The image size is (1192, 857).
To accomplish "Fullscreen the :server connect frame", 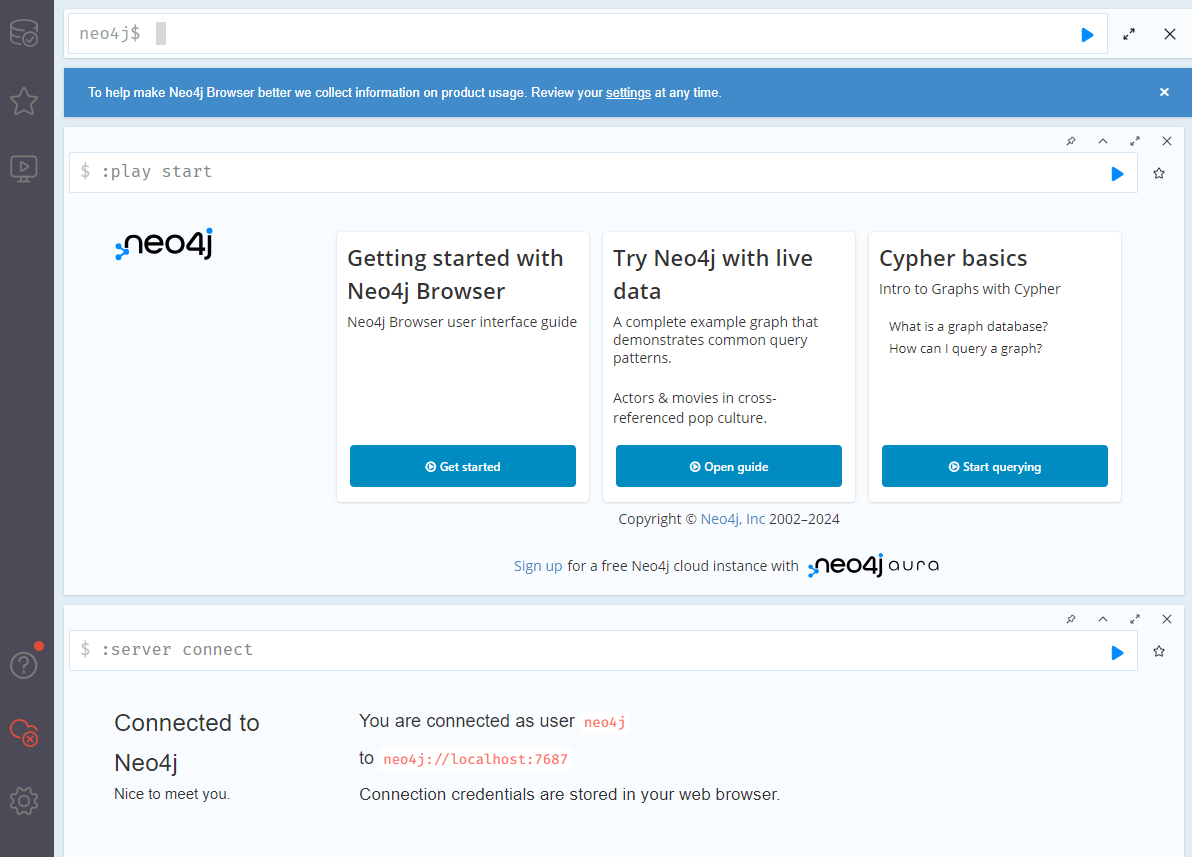I will (x=1135, y=619).
